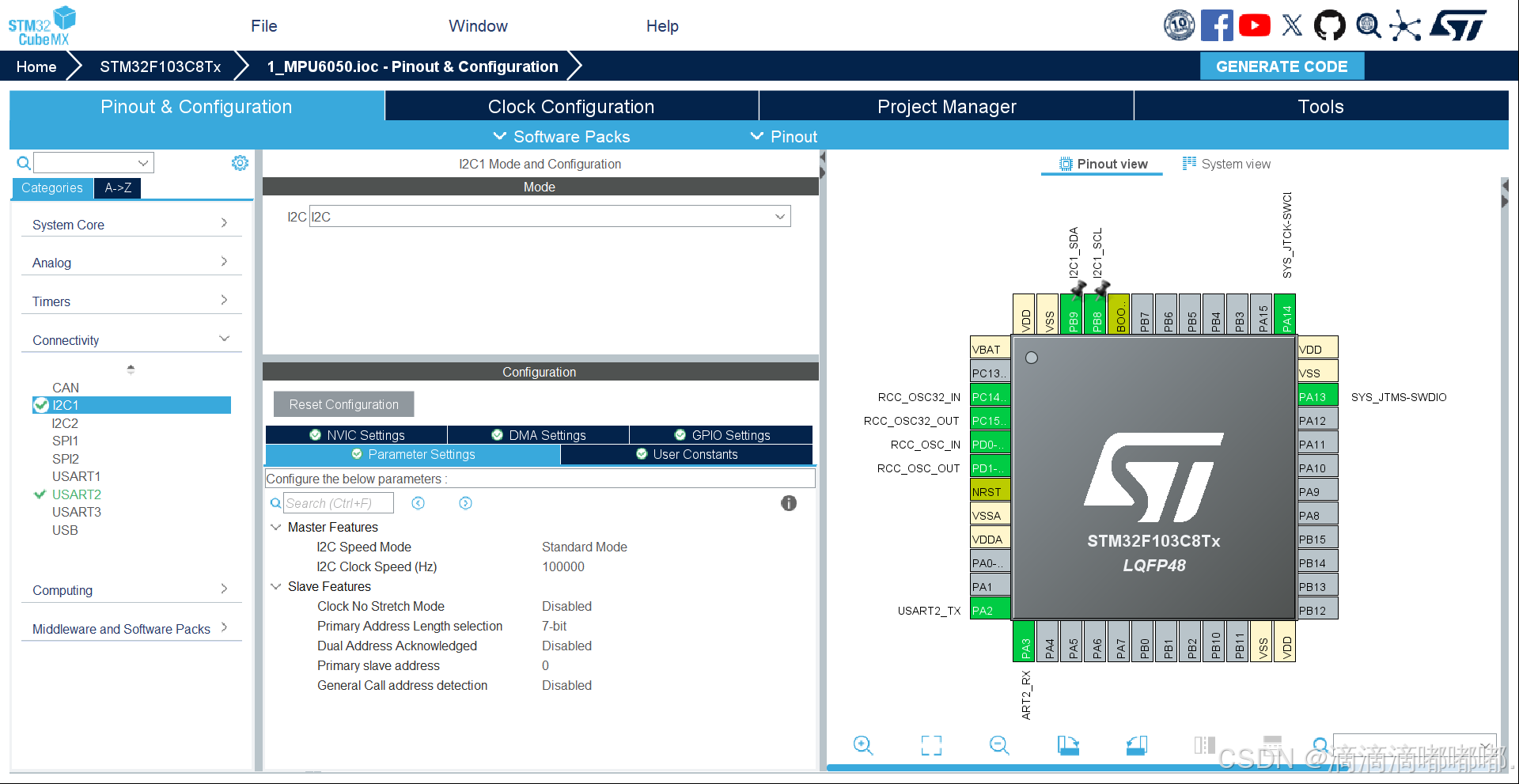This screenshot has height=784, width=1519.
Task: Click the Standard Mode speed value
Action: click(585, 547)
